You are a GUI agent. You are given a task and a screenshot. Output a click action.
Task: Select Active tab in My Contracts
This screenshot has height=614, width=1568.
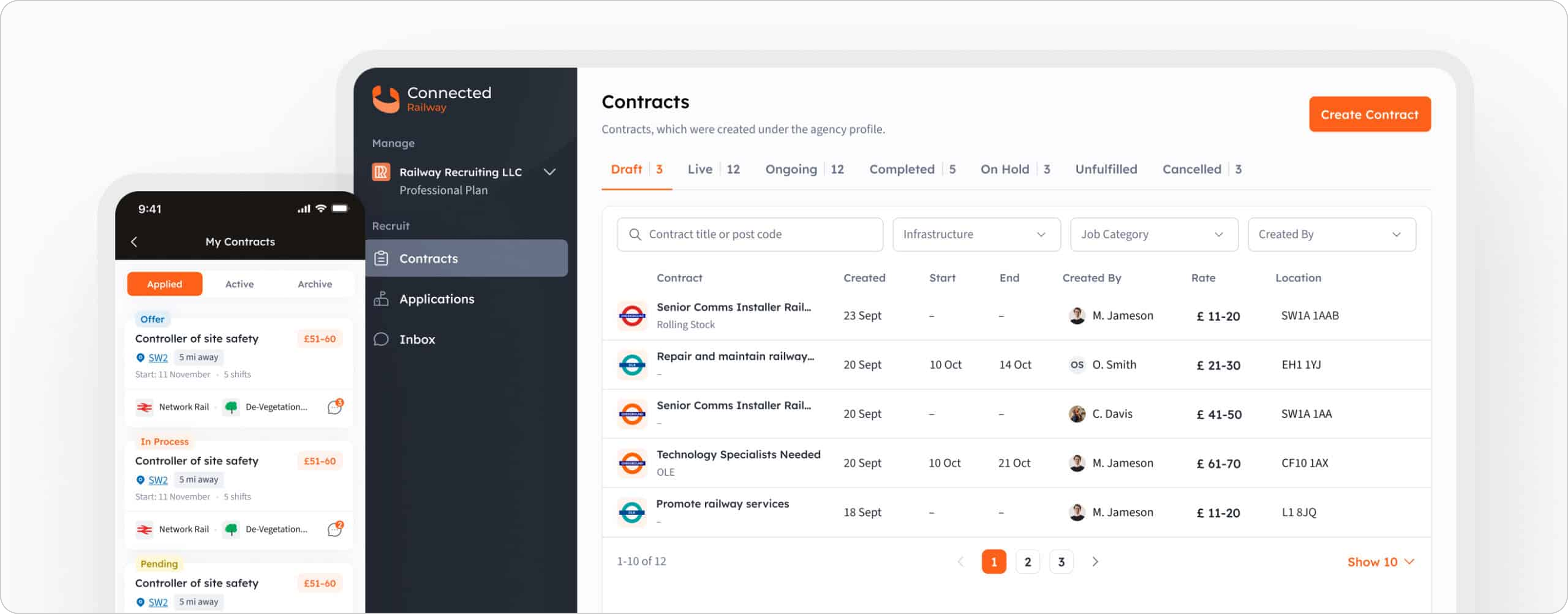pos(239,284)
